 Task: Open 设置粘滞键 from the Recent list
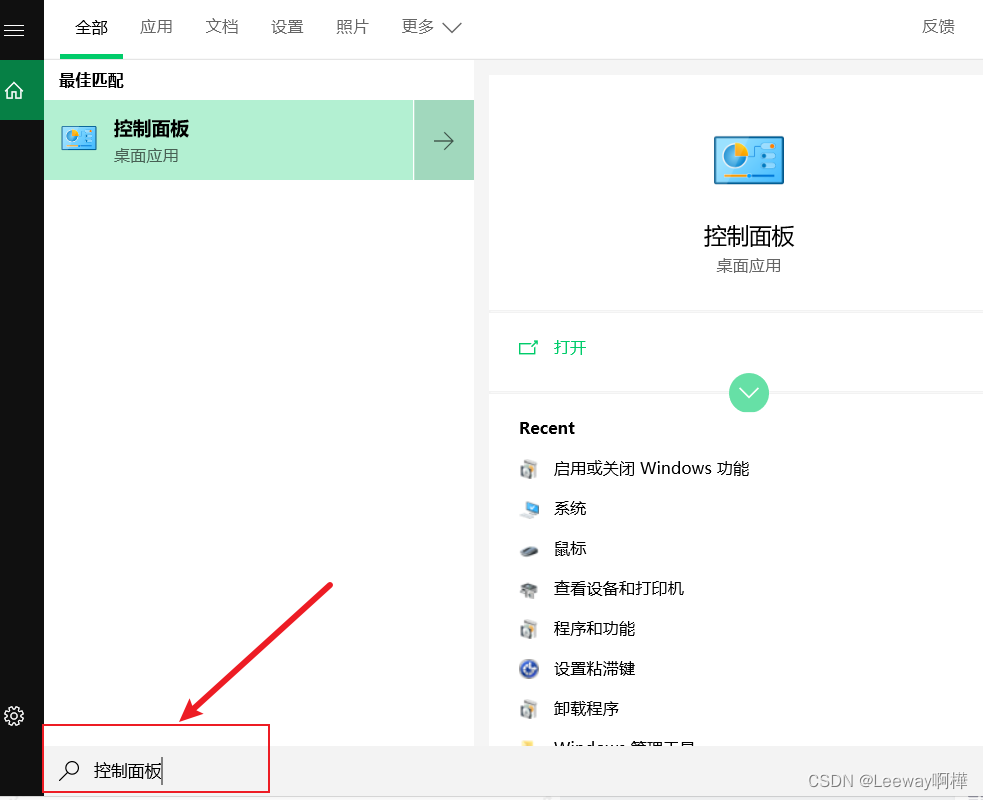pos(592,668)
